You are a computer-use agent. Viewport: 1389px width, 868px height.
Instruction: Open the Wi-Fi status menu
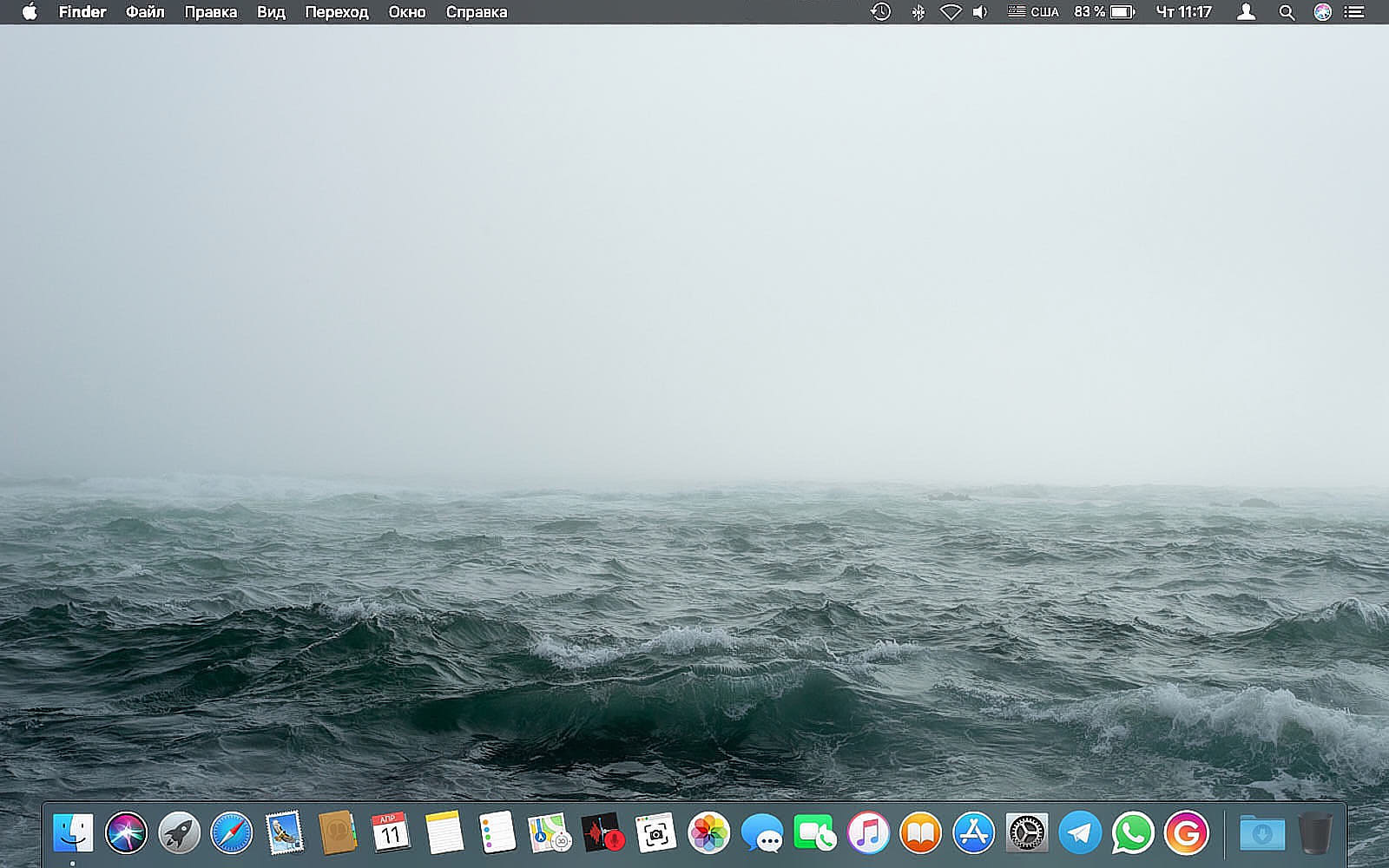click(951, 12)
